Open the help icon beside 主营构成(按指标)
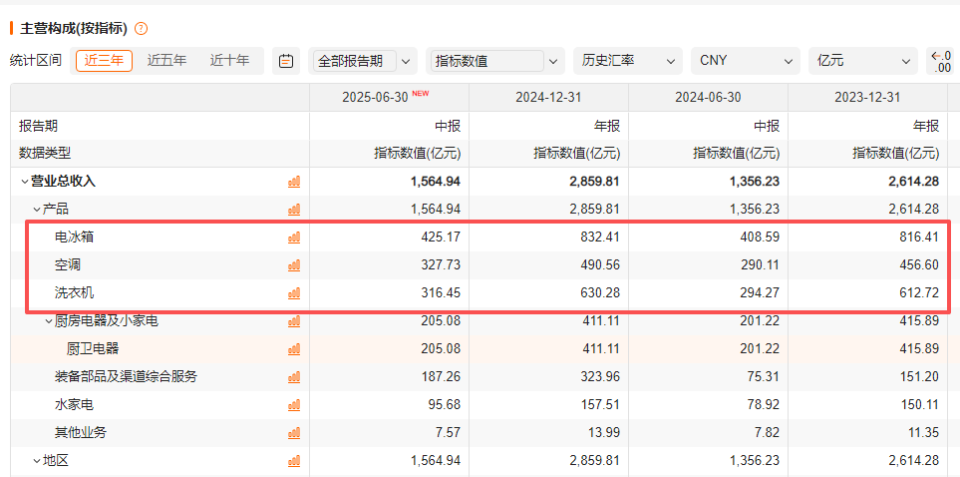The height and width of the screenshot is (477, 960). click(x=141, y=28)
